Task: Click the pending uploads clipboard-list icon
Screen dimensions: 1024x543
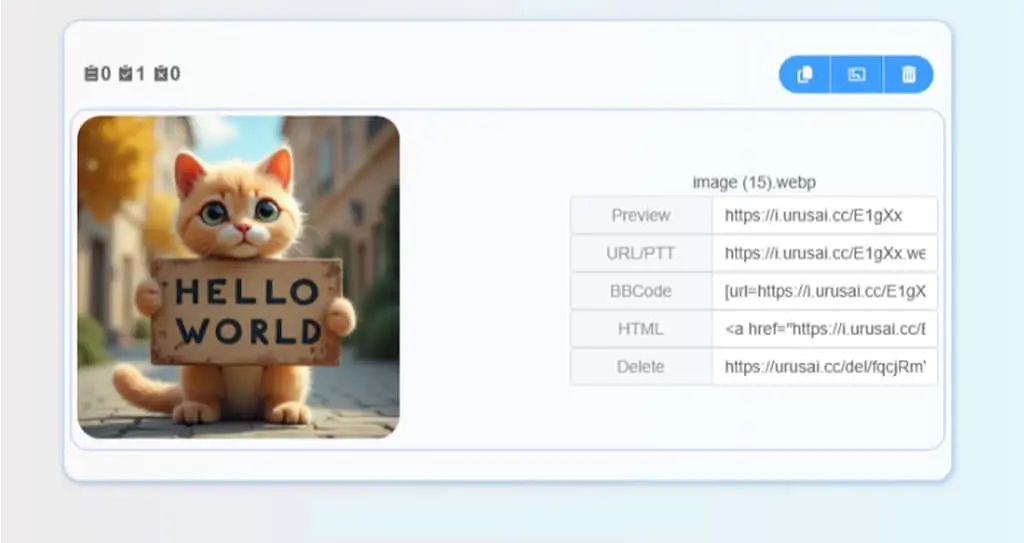Action: tap(91, 73)
